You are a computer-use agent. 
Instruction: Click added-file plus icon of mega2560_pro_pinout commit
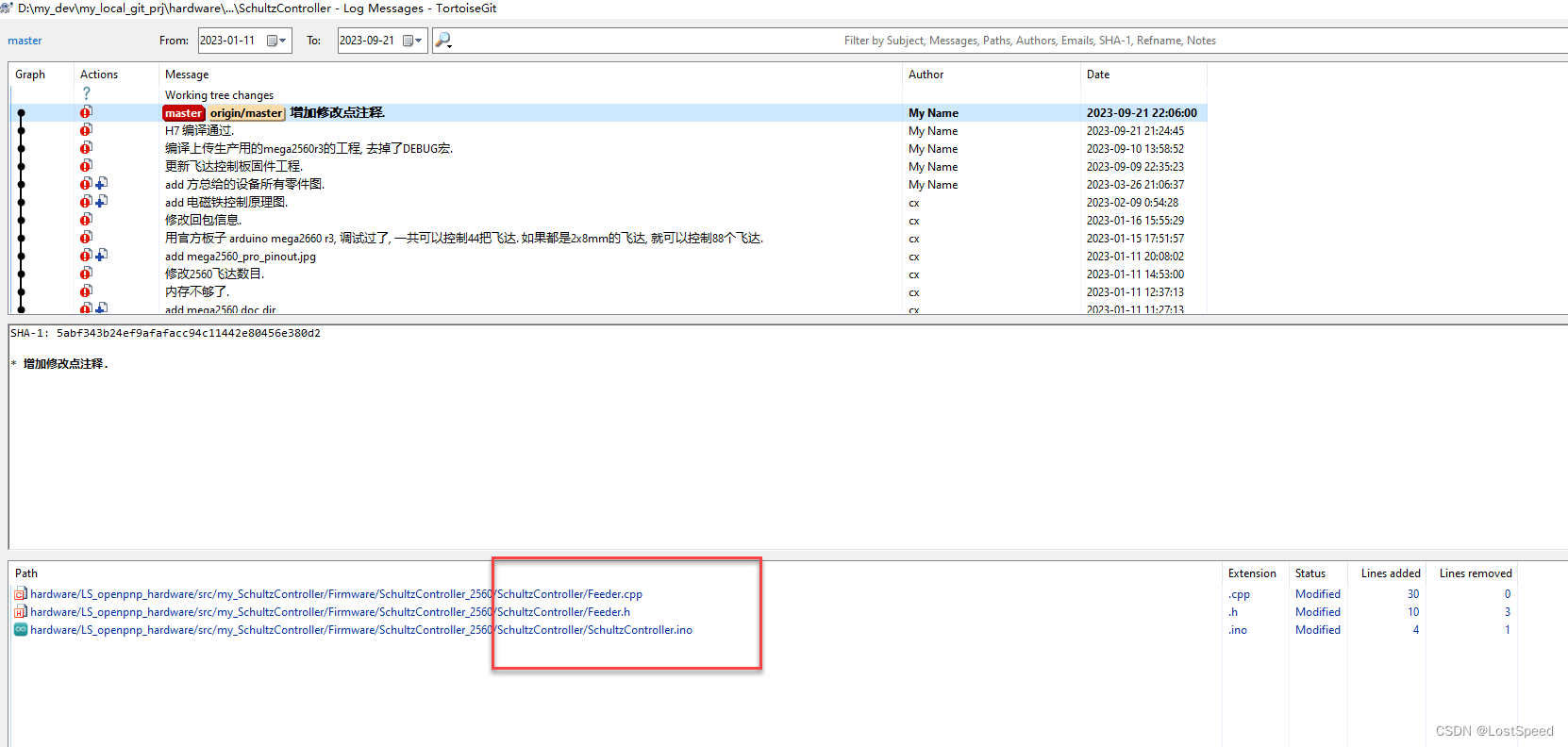click(x=101, y=256)
